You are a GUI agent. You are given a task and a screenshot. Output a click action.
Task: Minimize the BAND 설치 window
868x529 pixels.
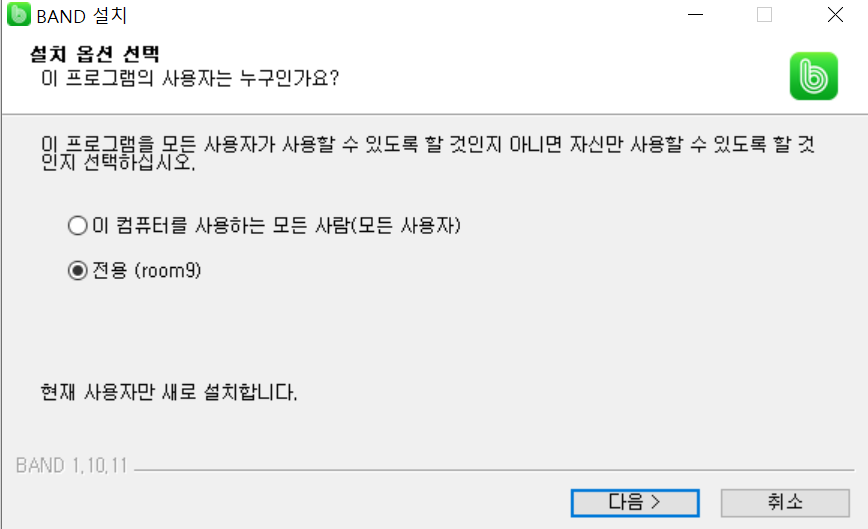point(695,15)
